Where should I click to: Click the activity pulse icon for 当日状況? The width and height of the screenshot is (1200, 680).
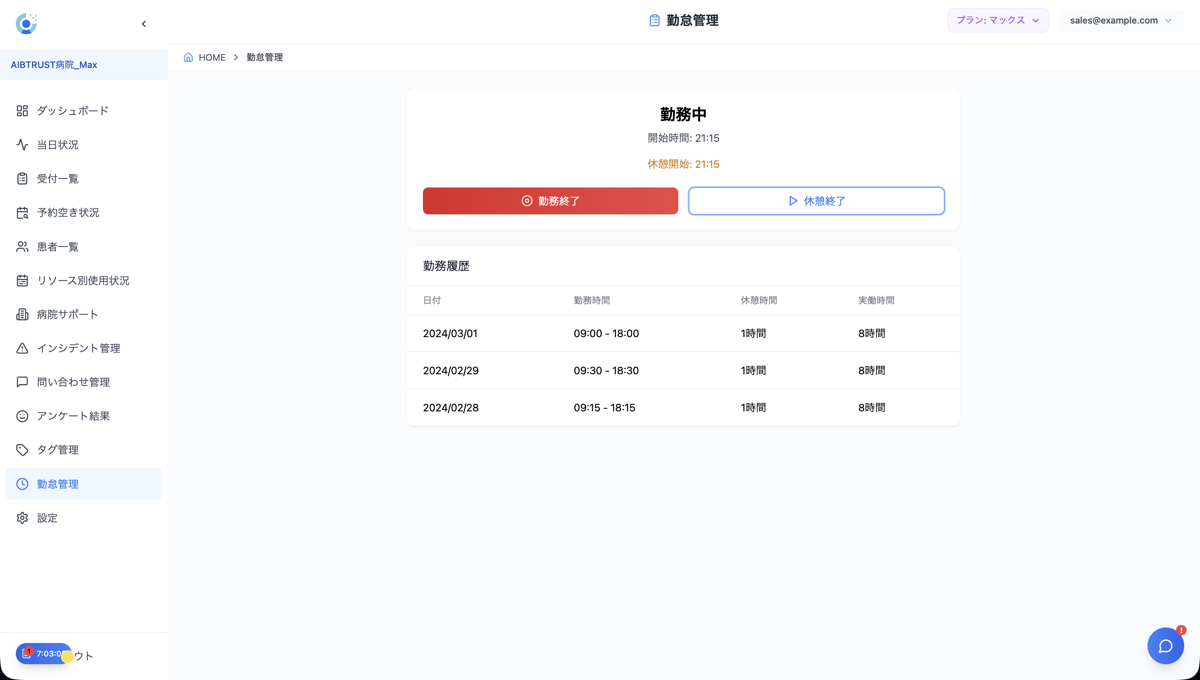pyautogui.click(x=22, y=145)
